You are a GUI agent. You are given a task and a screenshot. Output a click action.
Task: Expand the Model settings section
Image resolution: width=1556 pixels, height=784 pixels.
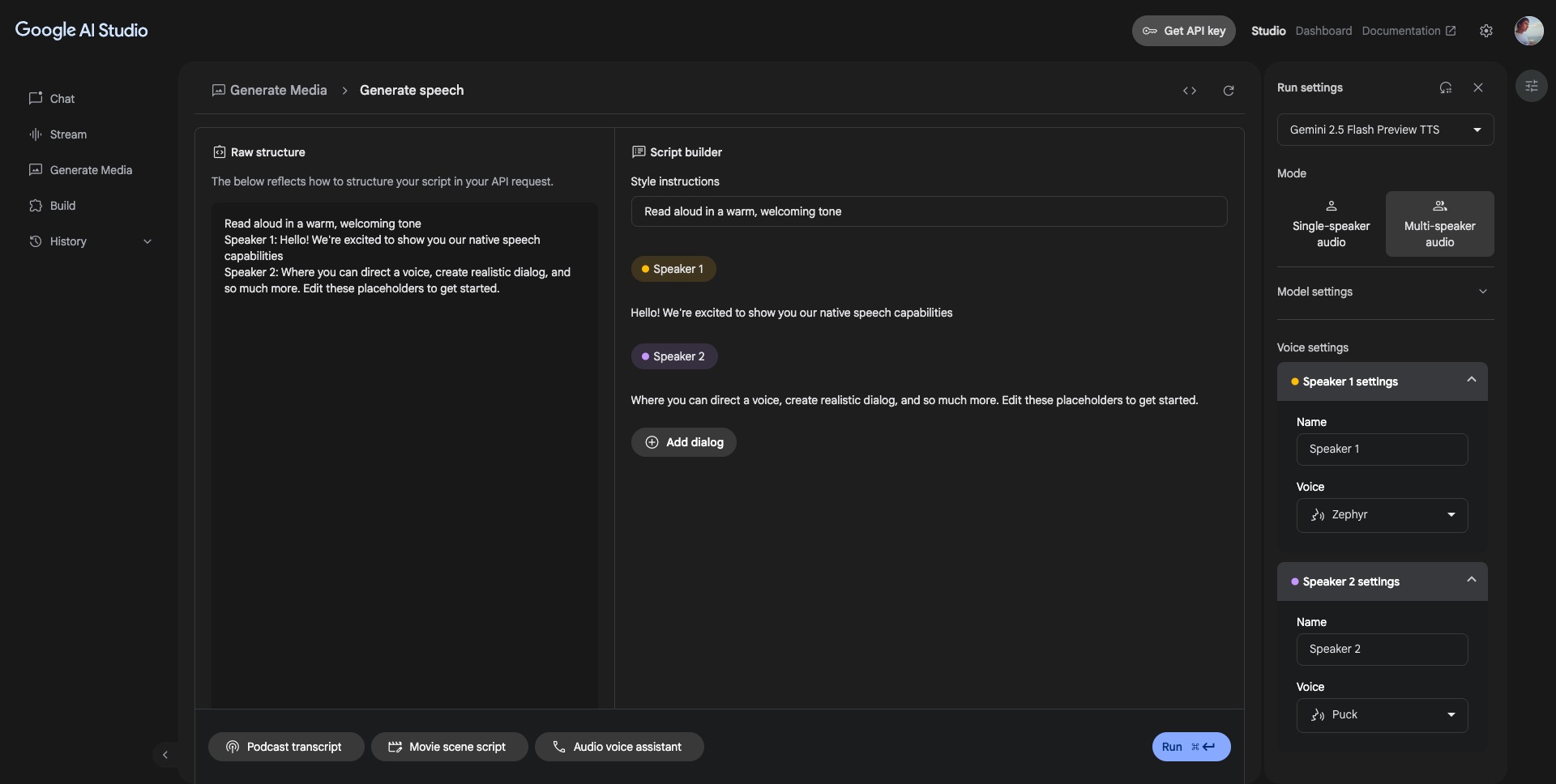click(x=1385, y=292)
